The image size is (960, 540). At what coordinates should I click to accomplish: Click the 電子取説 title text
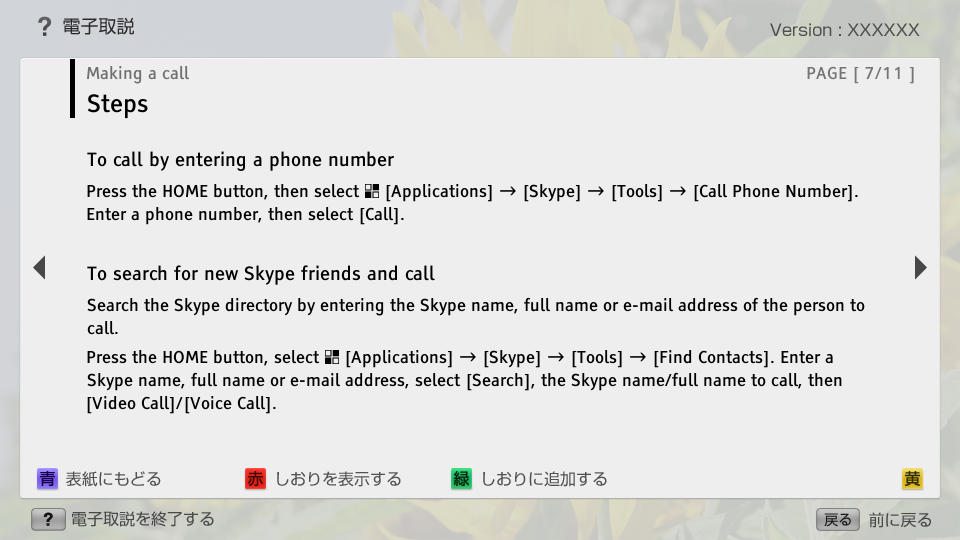click(98, 27)
